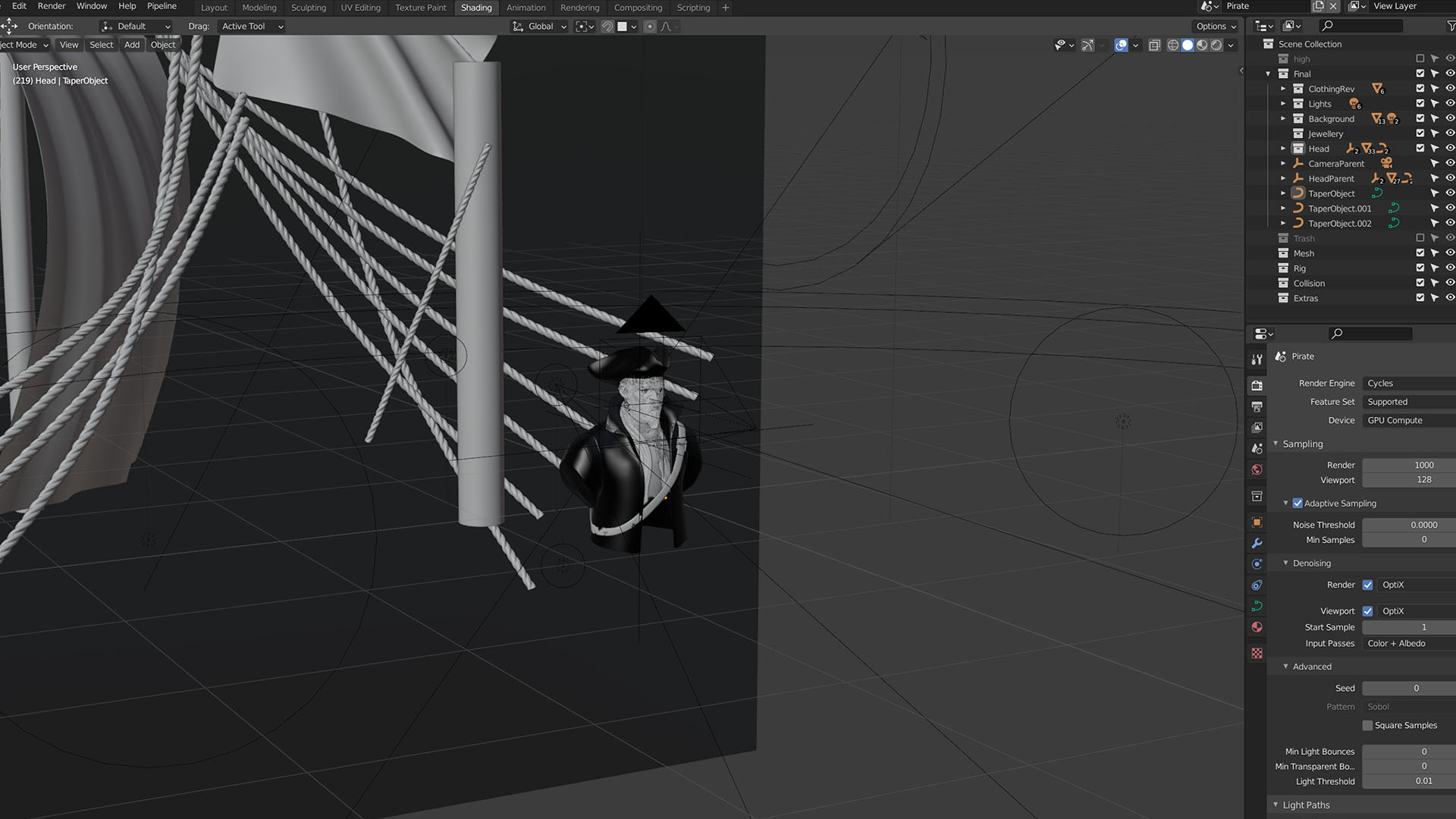Uncheck the Square Samples option
1456x819 pixels.
coord(1367,726)
